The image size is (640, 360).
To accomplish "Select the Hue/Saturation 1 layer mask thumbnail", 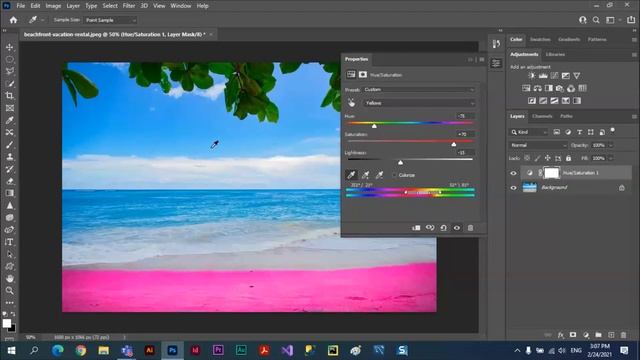I will point(551,173).
